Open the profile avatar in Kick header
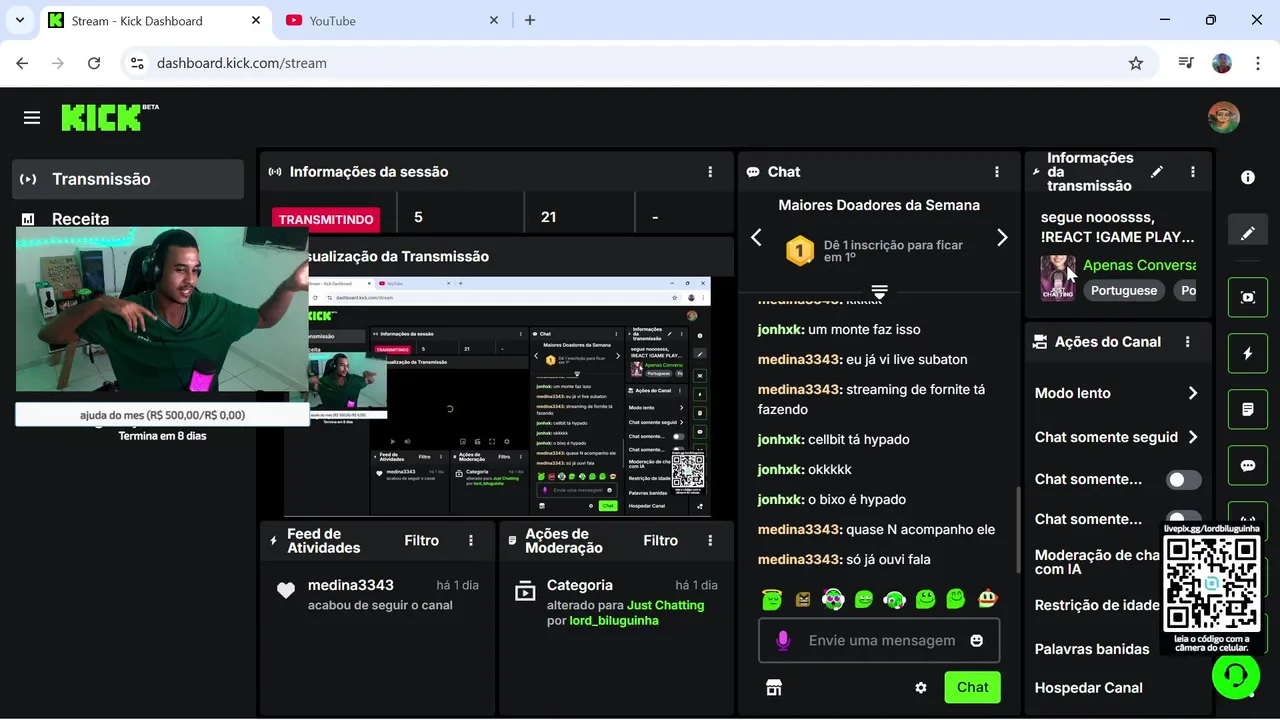The image size is (1280, 720). 1223,118
